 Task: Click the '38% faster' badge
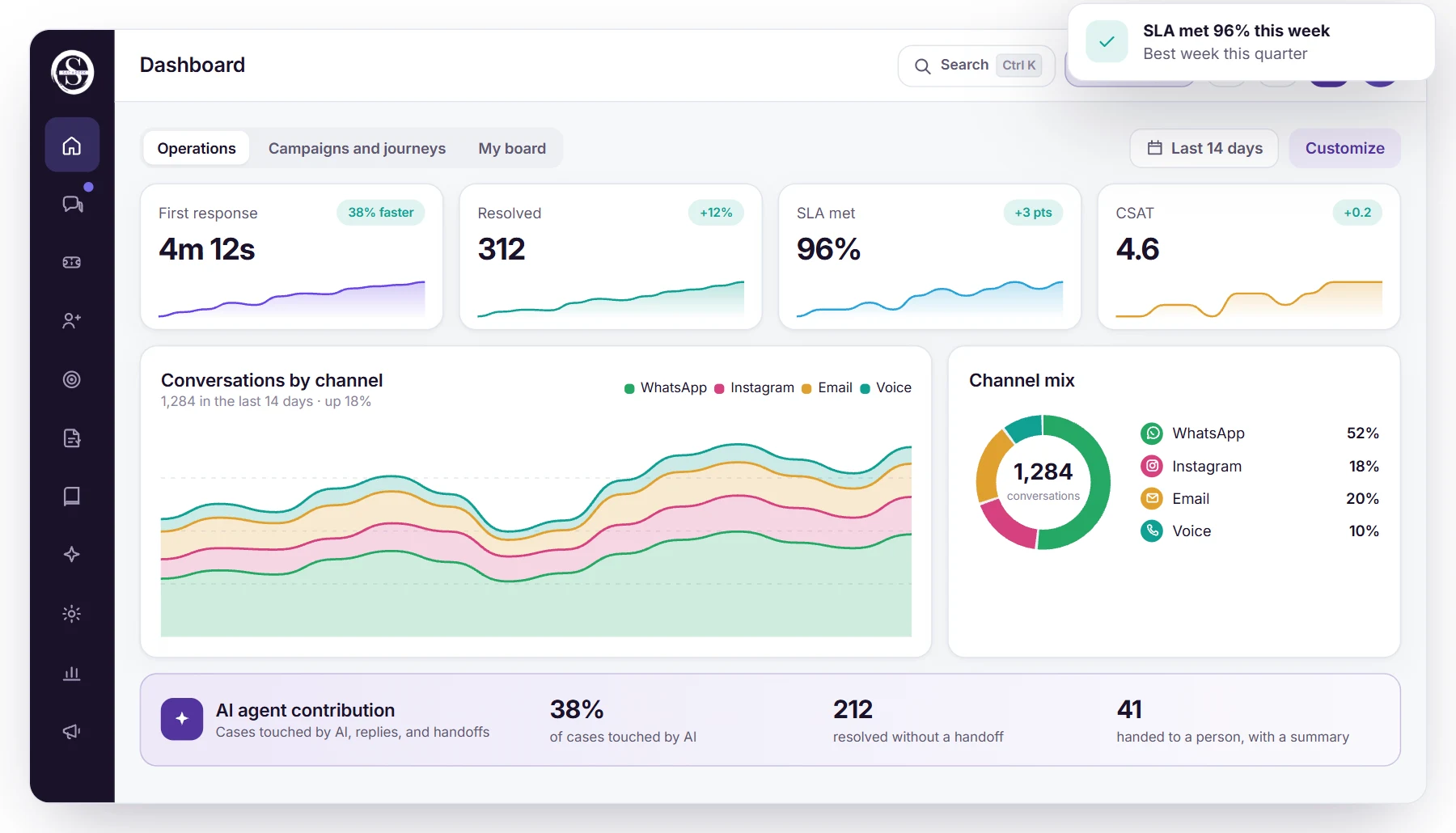click(381, 213)
